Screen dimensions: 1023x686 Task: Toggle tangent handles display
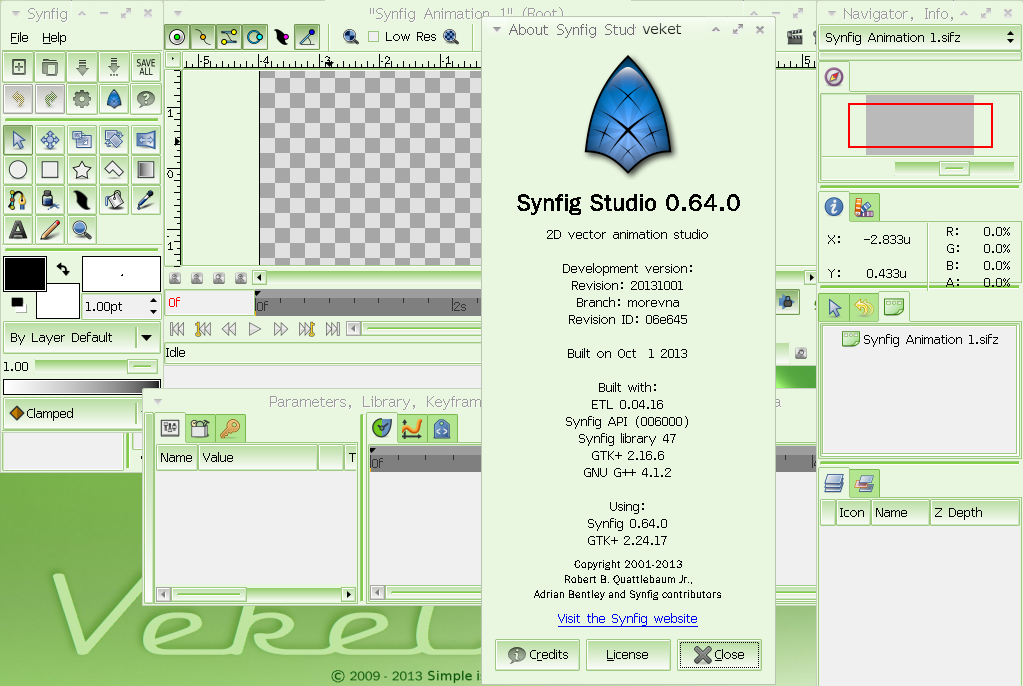pos(229,37)
